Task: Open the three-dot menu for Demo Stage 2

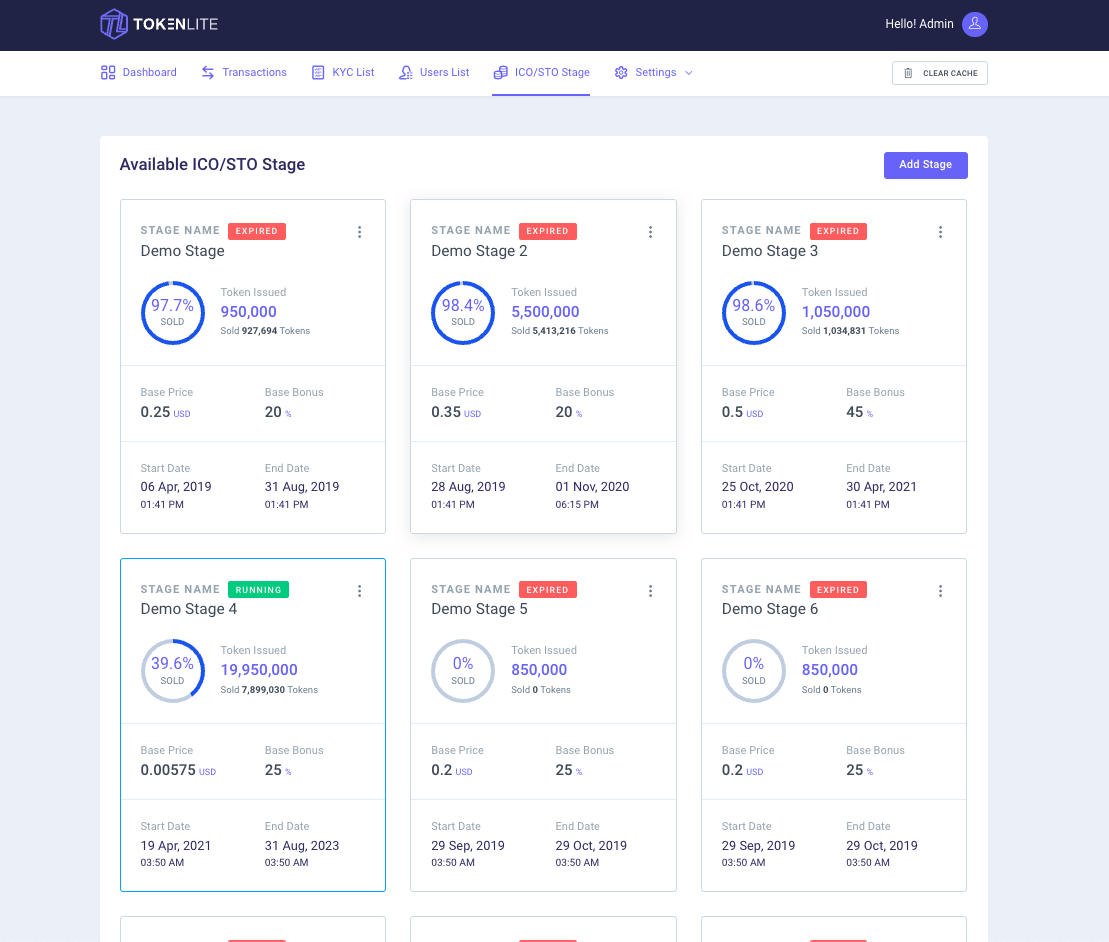Action: pyautogui.click(x=651, y=232)
